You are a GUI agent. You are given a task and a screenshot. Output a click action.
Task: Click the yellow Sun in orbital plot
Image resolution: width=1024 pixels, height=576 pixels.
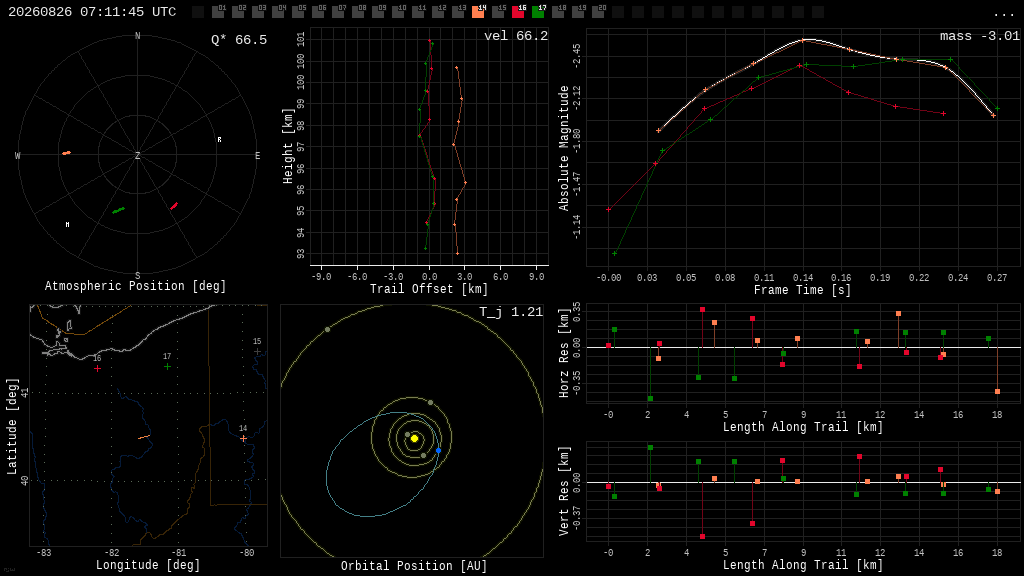(x=414, y=438)
